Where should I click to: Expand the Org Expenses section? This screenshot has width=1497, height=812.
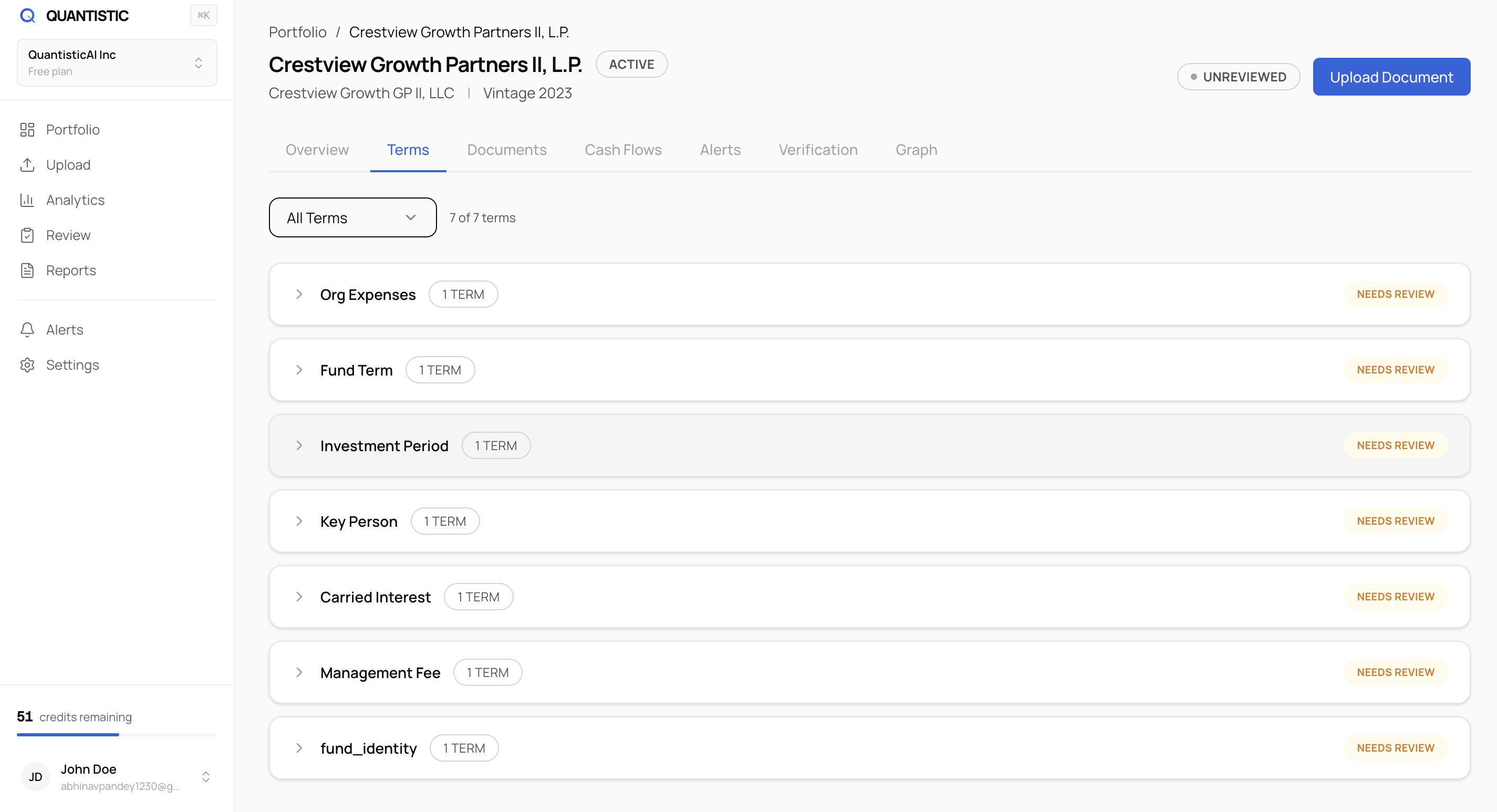[299, 294]
